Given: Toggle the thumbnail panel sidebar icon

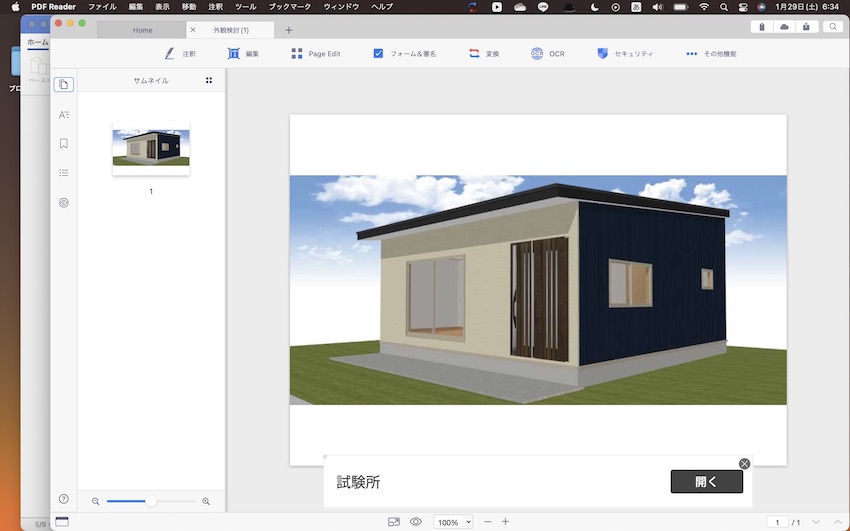Looking at the screenshot, I should tap(64, 85).
